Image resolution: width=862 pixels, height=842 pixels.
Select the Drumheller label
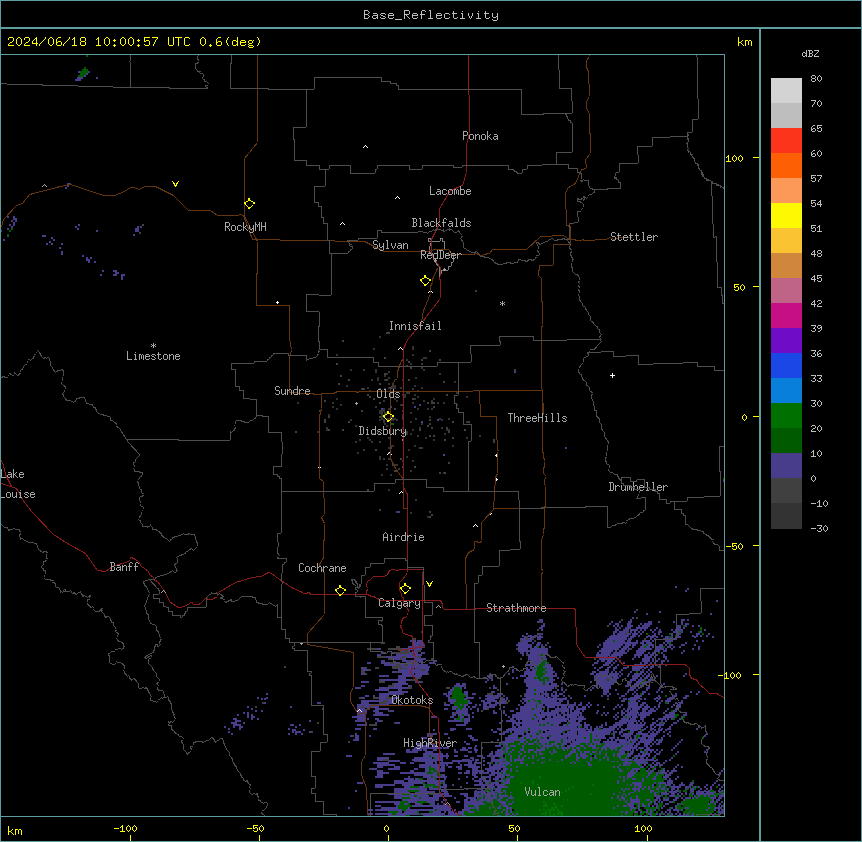638,487
